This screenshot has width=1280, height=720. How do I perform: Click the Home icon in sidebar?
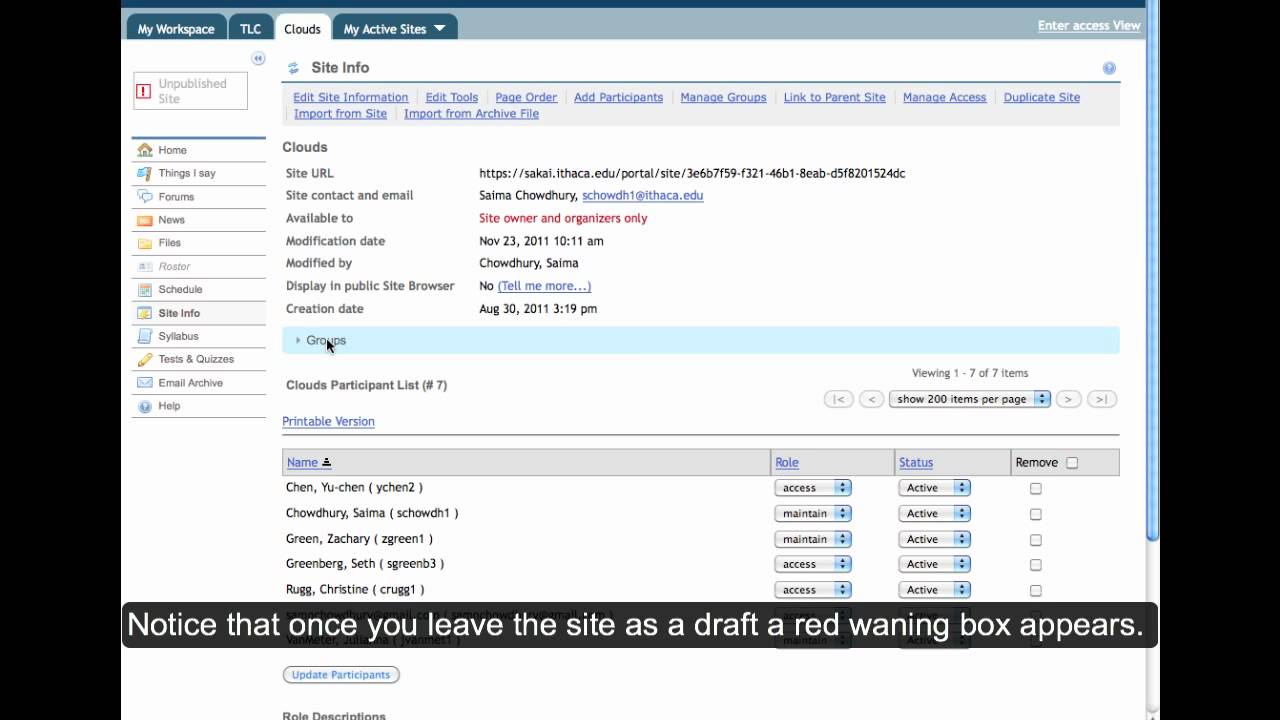(x=145, y=150)
